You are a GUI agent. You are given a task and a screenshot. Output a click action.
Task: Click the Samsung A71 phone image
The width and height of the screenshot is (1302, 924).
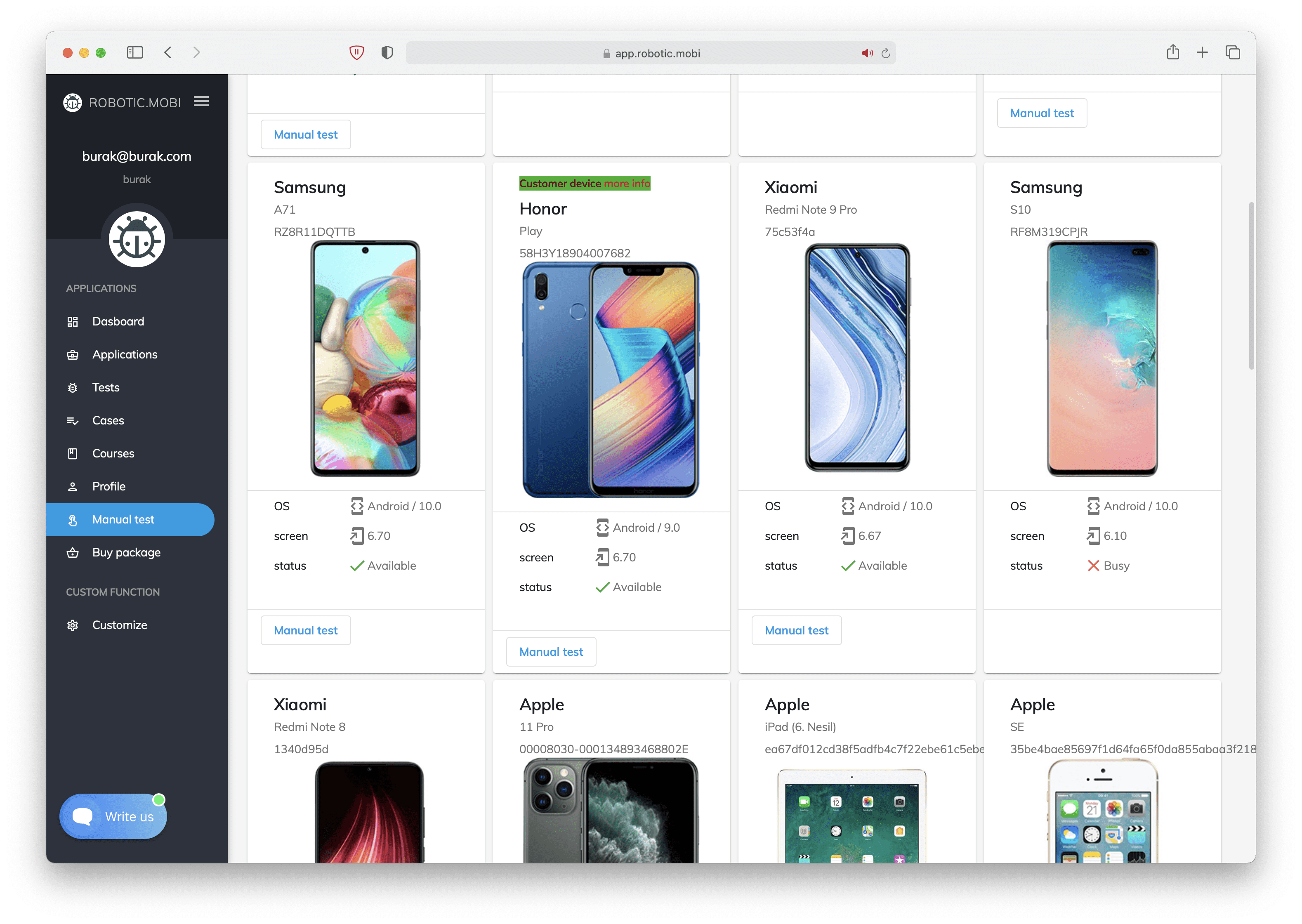point(365,358)
